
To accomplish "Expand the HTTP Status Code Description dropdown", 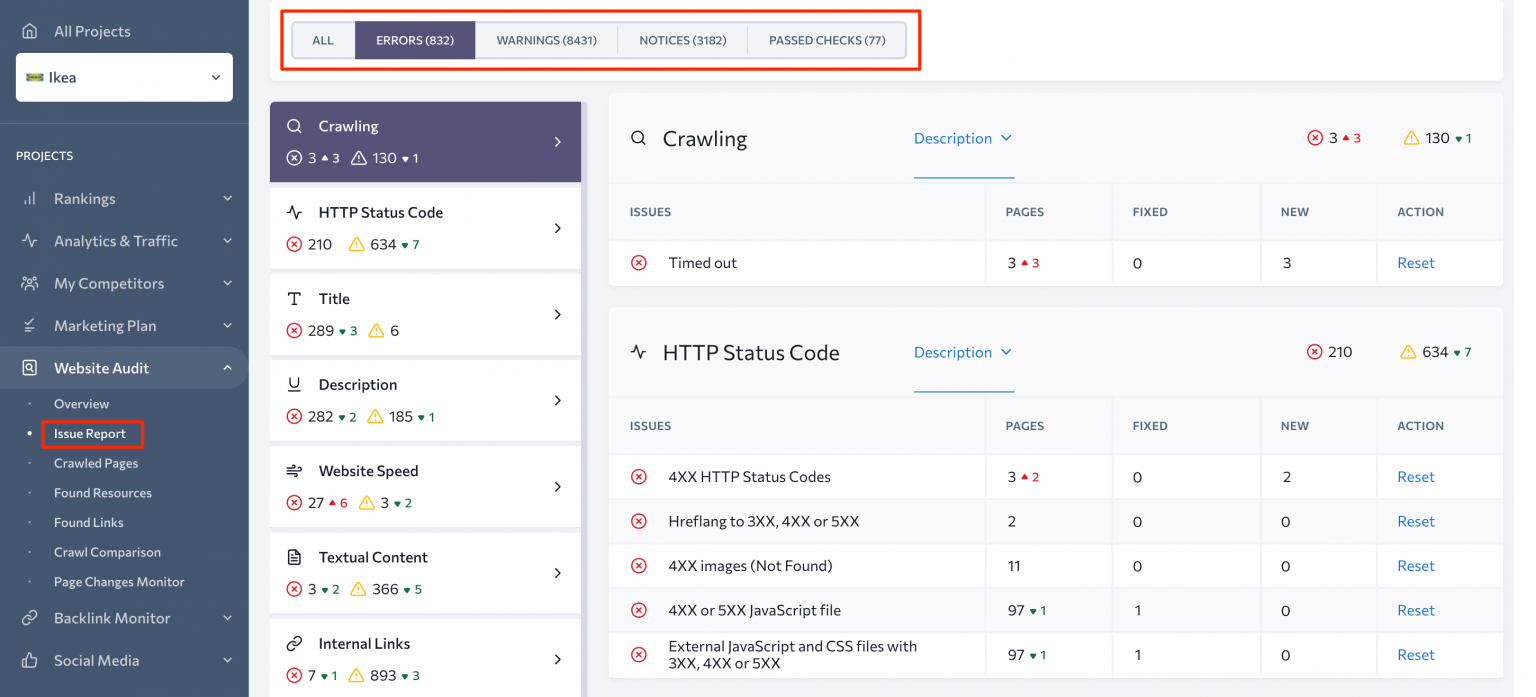I will 962,353.
